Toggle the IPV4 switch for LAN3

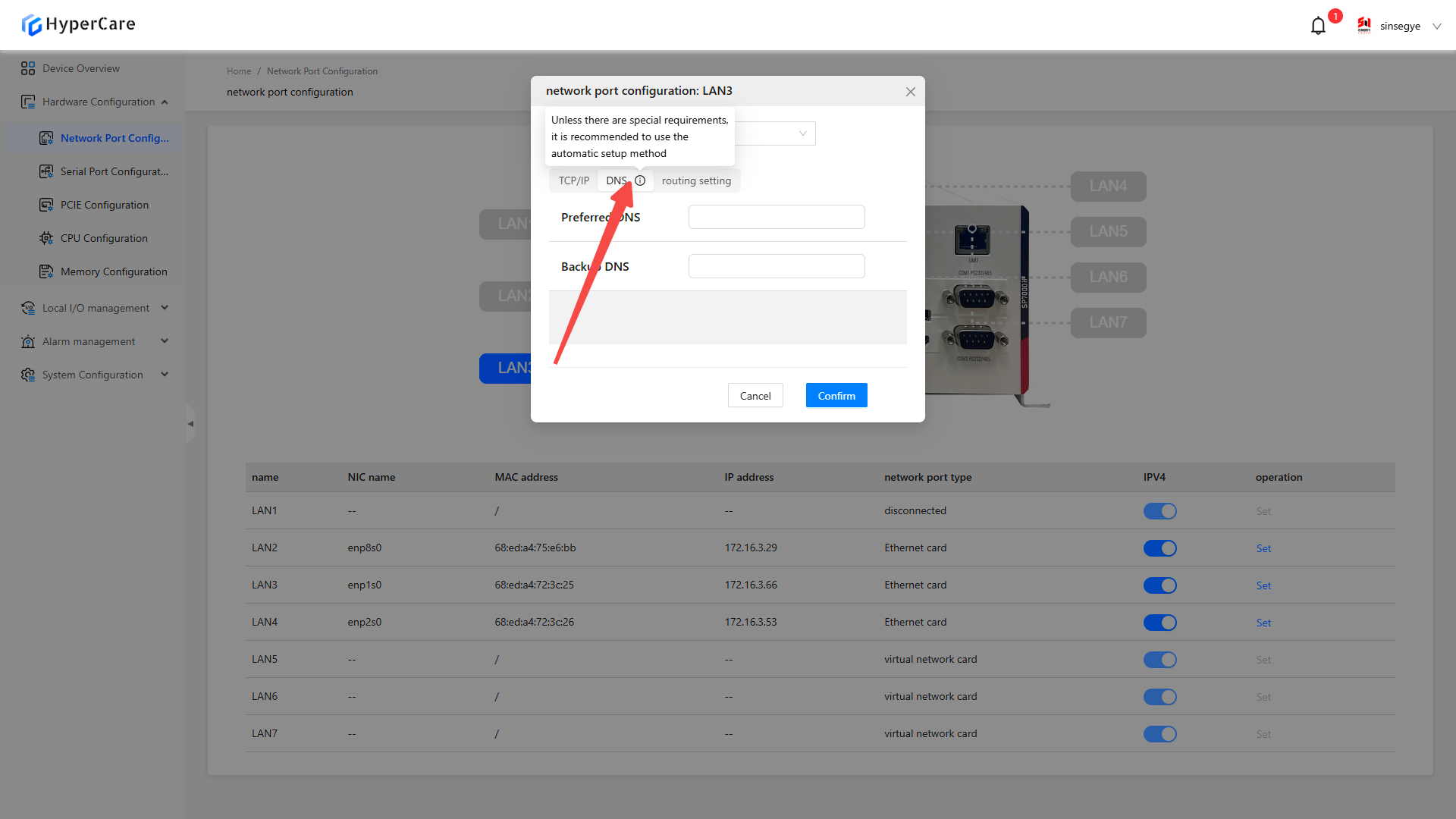point(1159,585)
